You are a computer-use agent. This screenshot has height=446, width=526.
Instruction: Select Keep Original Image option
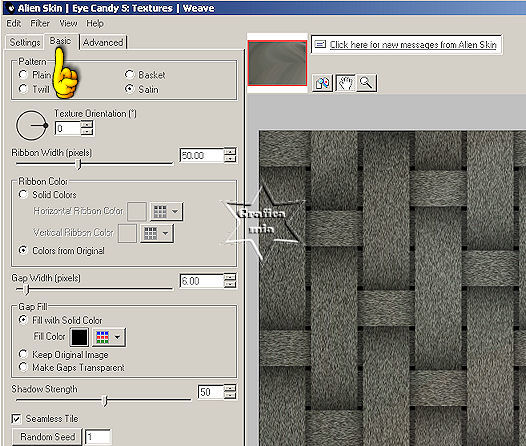pyautogui.click(x=64, y=354)
